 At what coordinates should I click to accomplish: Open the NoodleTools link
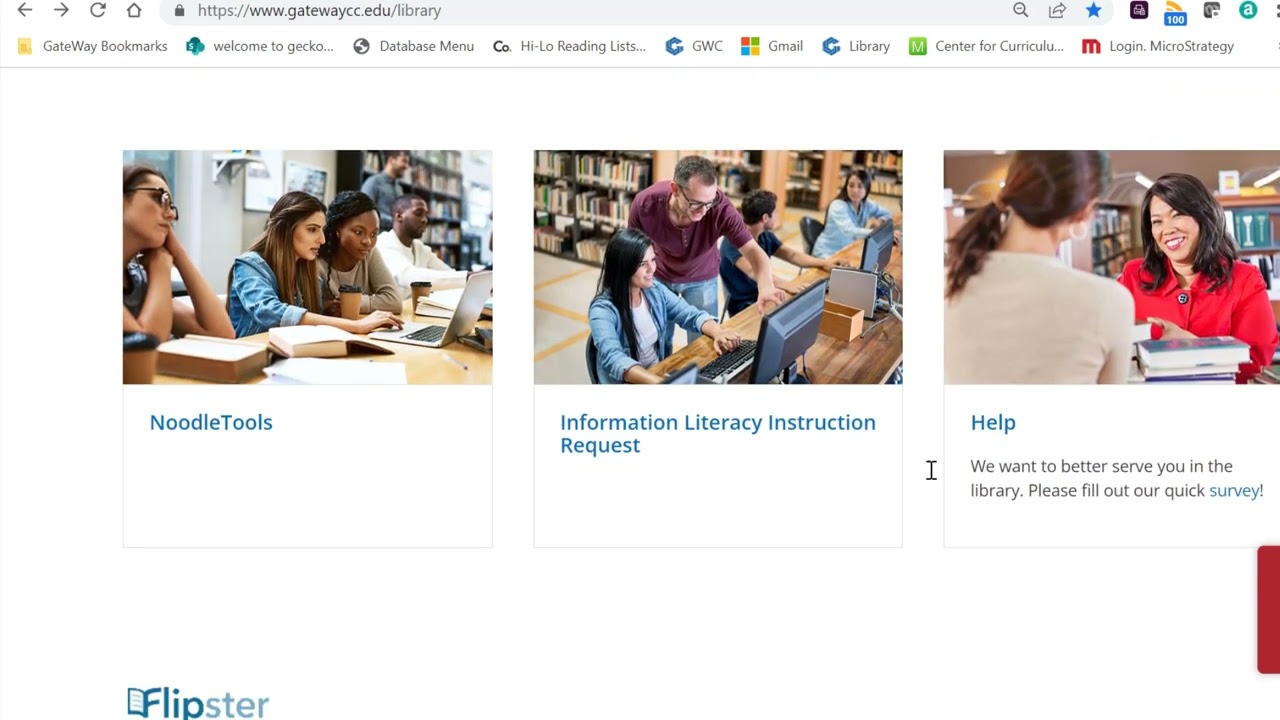(211, 422)
